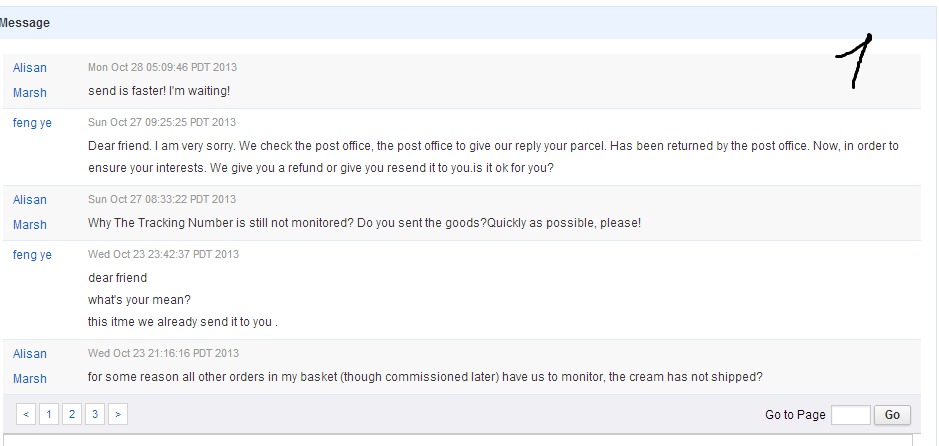Image resolution: width=939 pixels, height=446 pixels.
Task: Open feng ye's name on the Oct 27 message
Action: 32,123
